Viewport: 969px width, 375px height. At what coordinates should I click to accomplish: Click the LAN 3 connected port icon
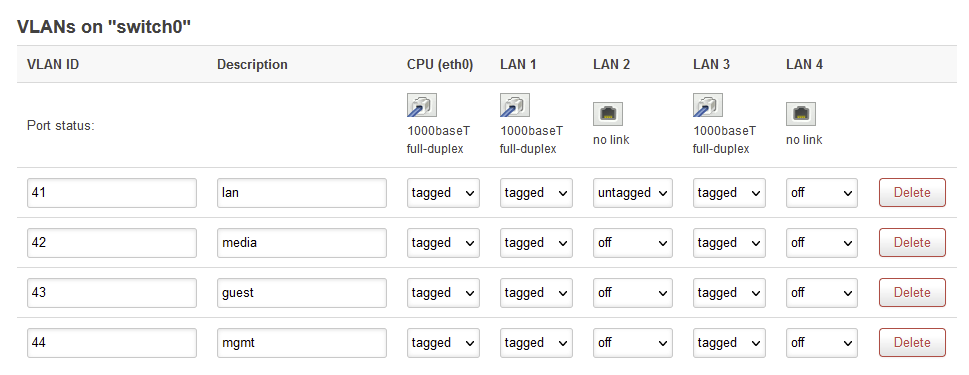coord(708,106)
